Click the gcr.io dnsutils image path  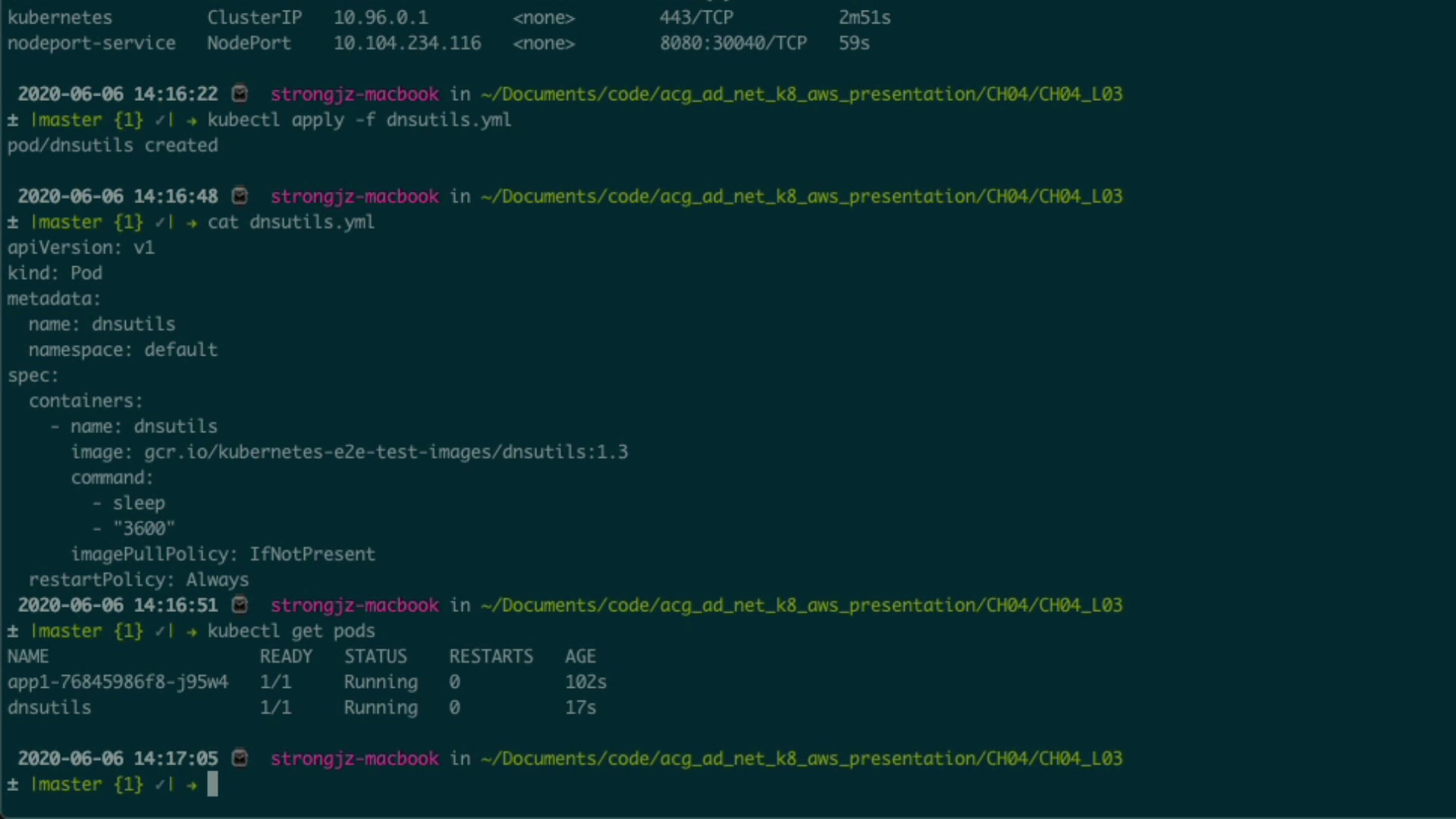tap(386, 452)
